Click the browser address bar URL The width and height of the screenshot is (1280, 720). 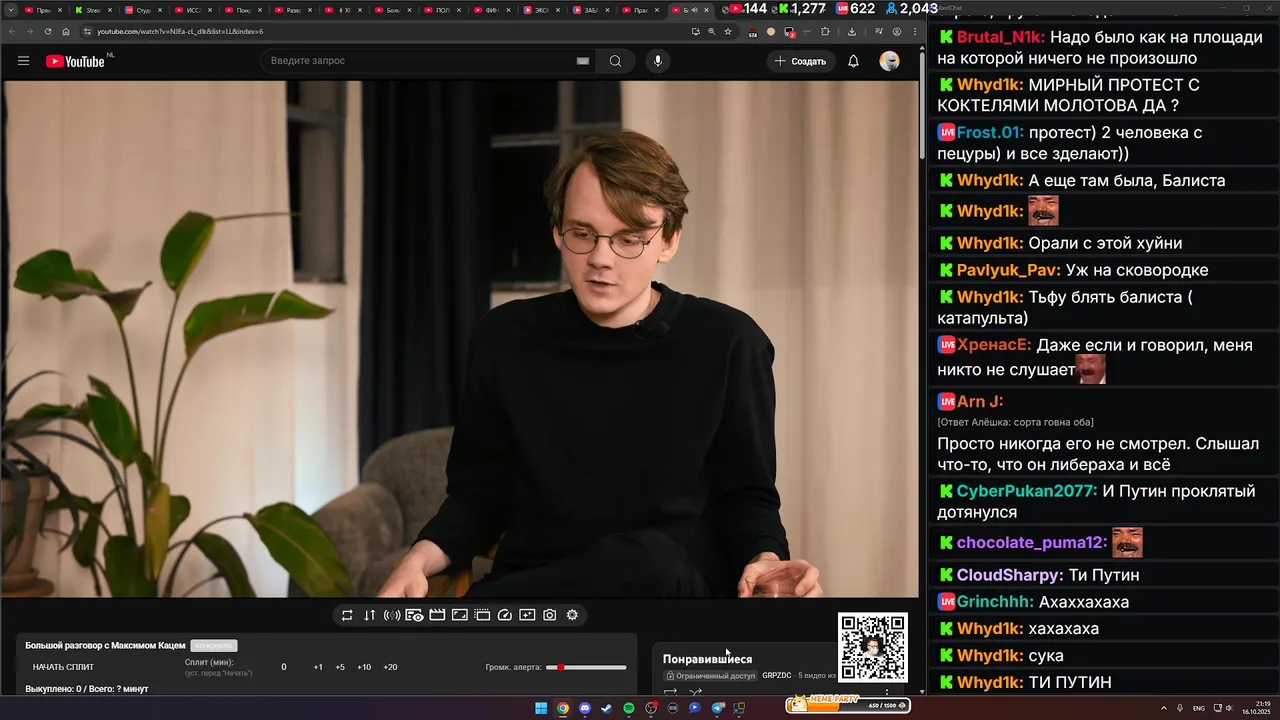(180, 31)
